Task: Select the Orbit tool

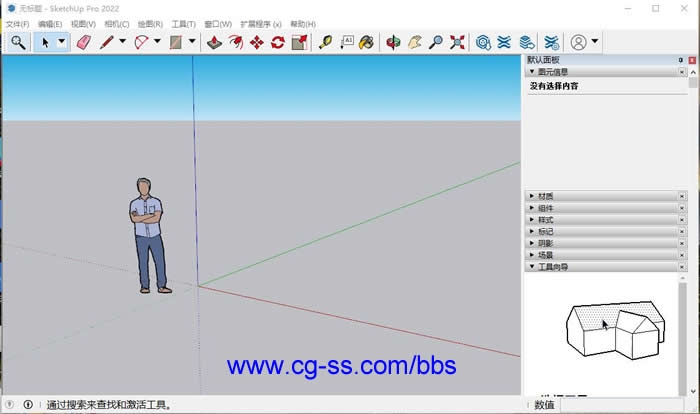Action: coord(393,42)
